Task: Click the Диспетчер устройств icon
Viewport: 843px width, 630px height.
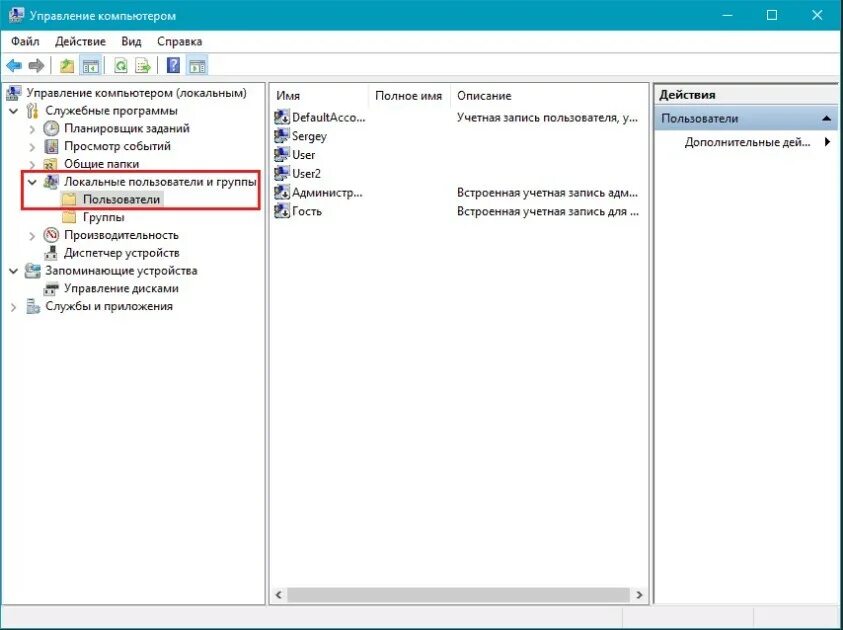Action: (x=51, y=253)
